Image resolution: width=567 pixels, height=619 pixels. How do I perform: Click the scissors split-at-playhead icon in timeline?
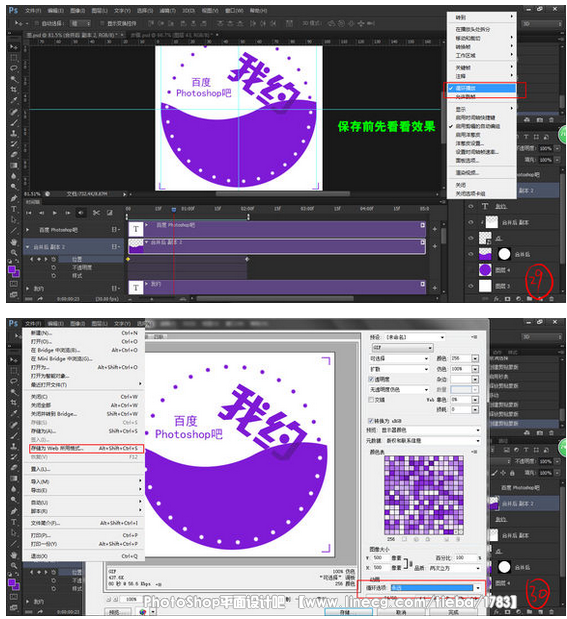coord(96,213)
